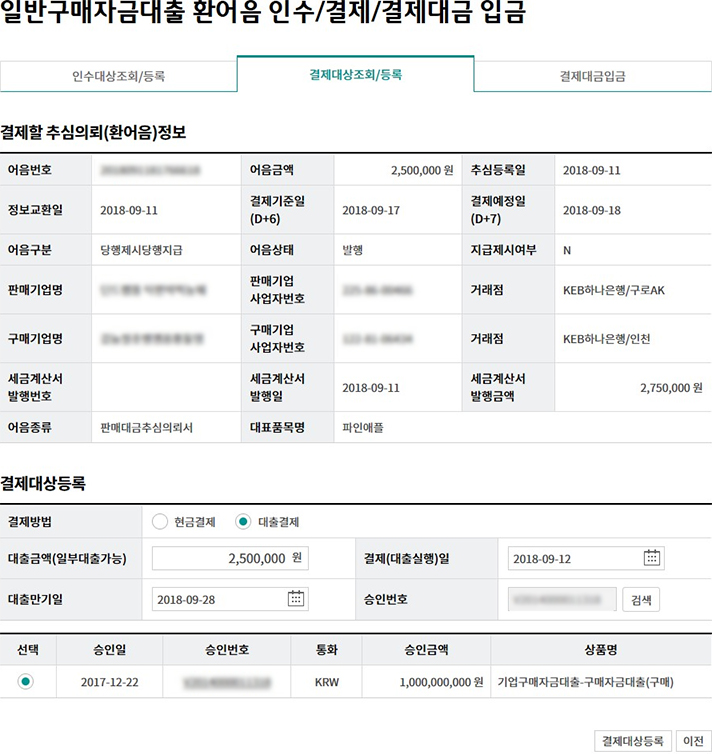This screenshot has height=754, width=712.
Task: Open the 결제대금입금 tab
Action: (x=592, y=76)
